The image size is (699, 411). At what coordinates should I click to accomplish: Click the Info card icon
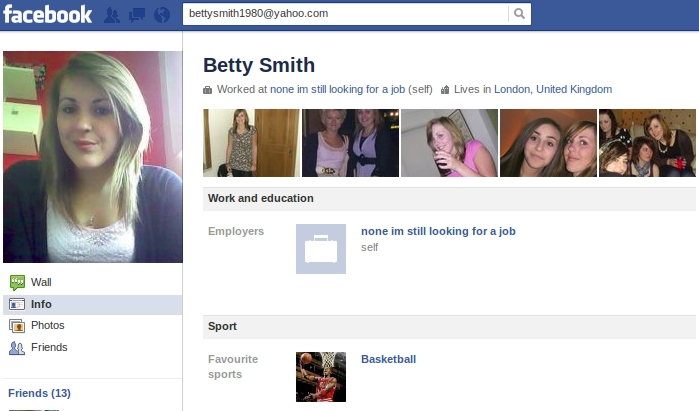(x=17, y=304)
